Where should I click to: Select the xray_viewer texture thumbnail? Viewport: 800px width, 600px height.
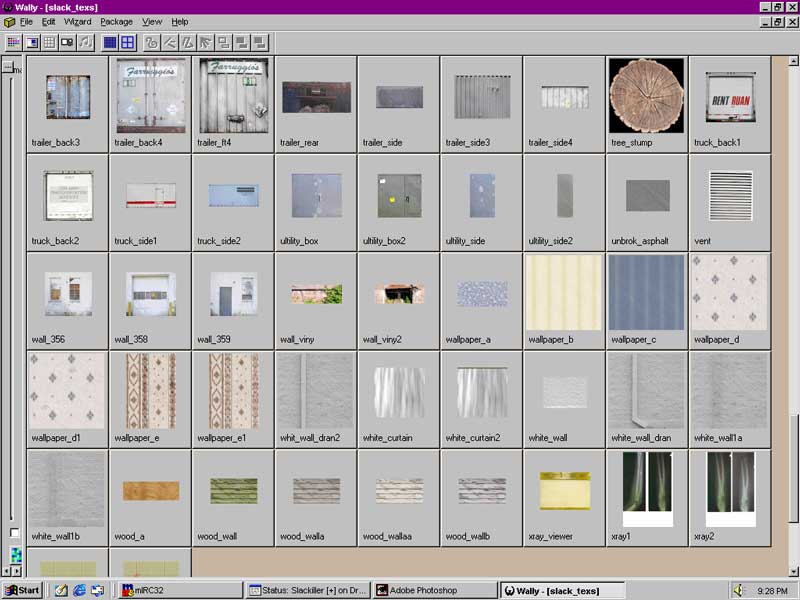[x=564, y=490]
